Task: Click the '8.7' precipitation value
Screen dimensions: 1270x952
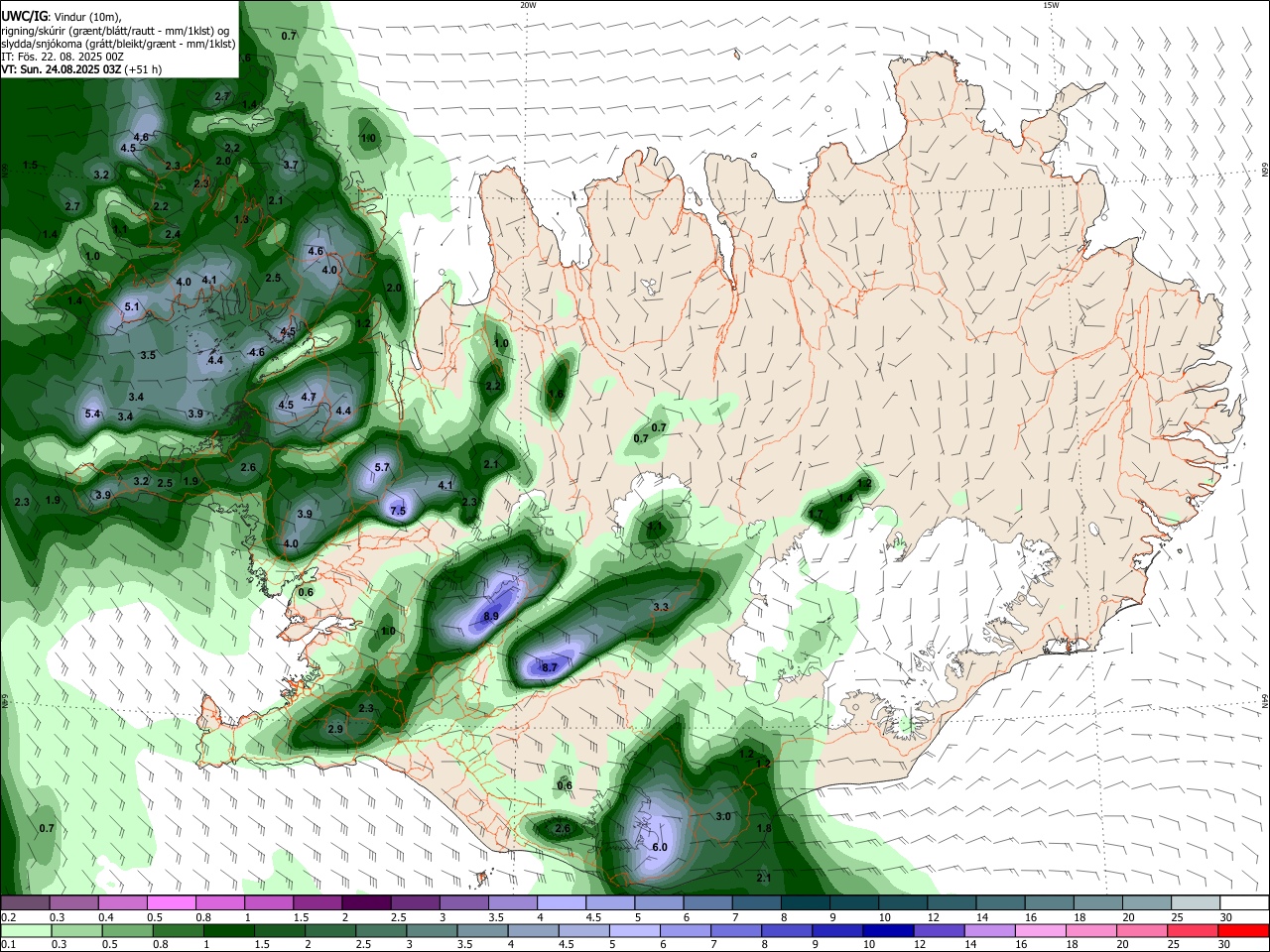Action: (x=550, y=668)
